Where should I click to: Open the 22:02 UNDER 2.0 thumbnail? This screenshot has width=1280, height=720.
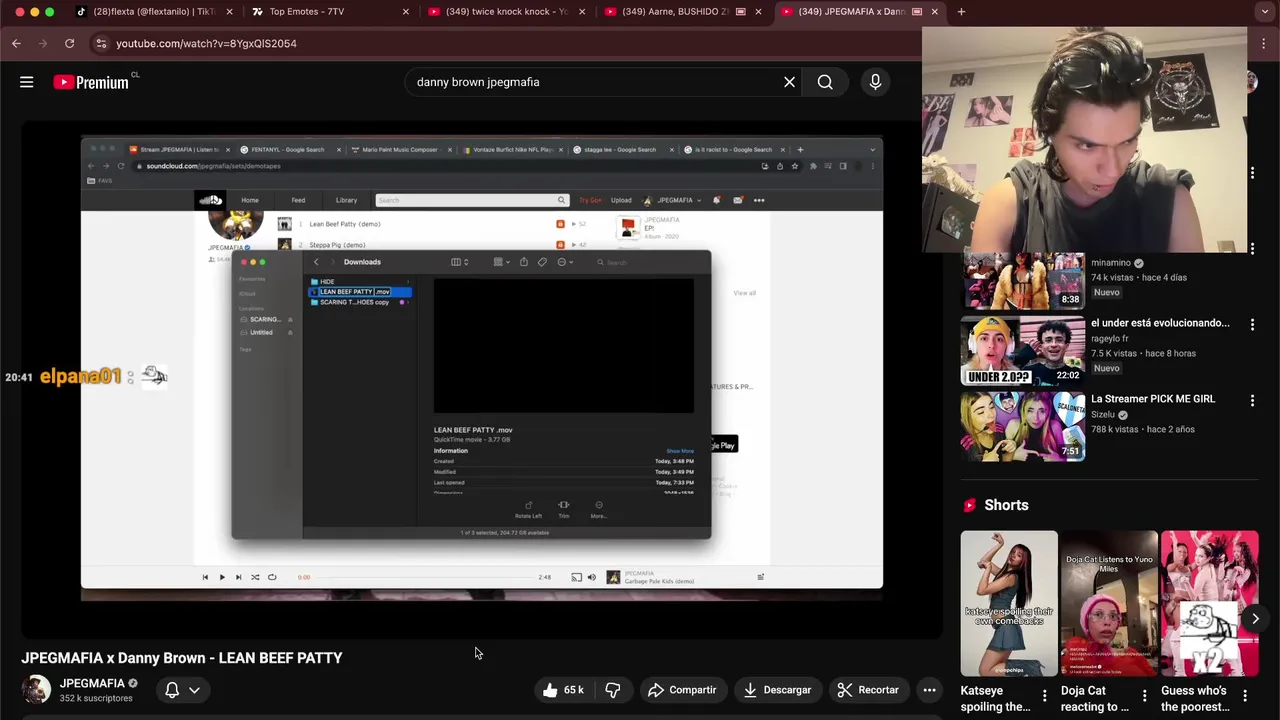click(1022, 351)
